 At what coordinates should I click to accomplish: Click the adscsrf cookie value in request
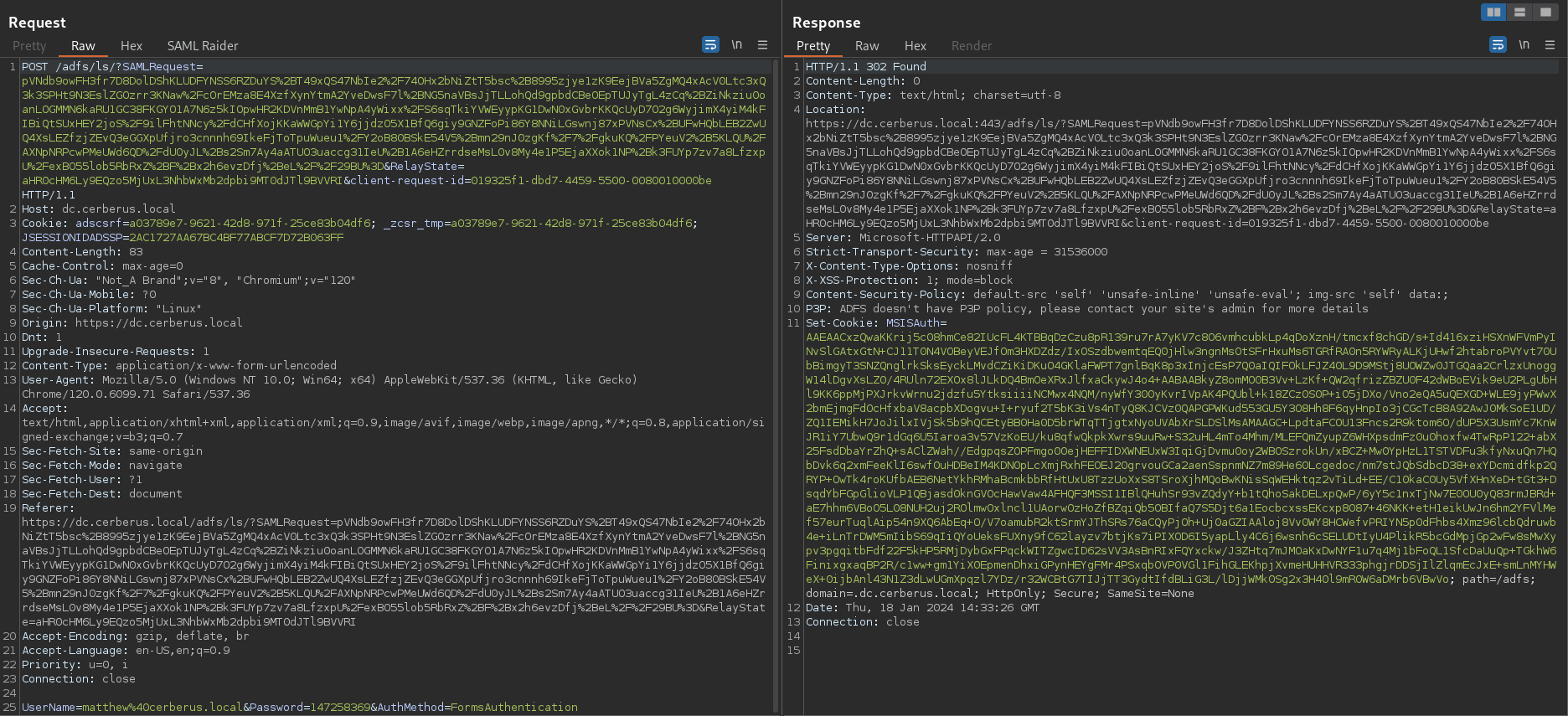tap(248, 224)
